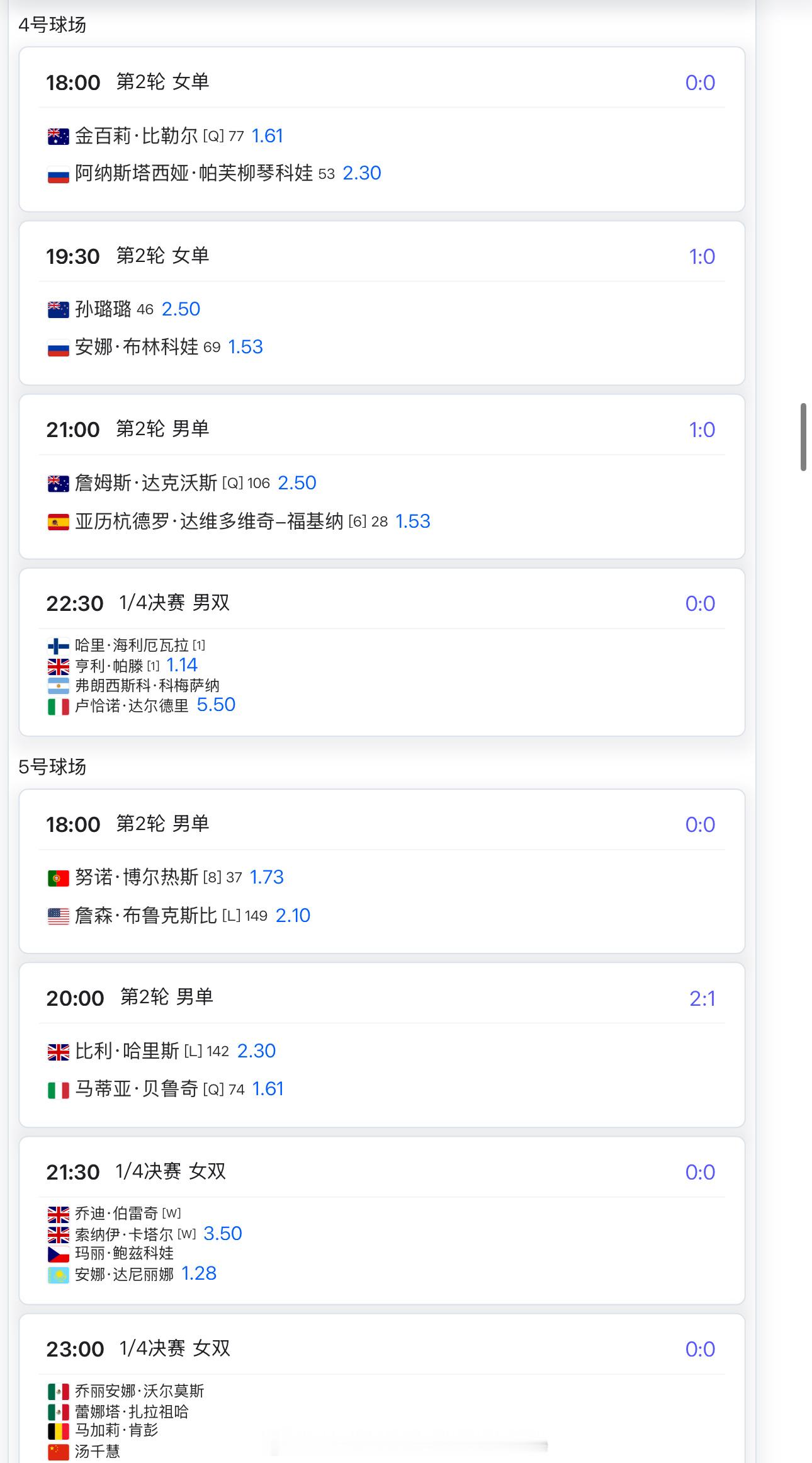Open player 比利·哈里斯
Screen dimensions: 812x1463
click(x=127, y=1051)
